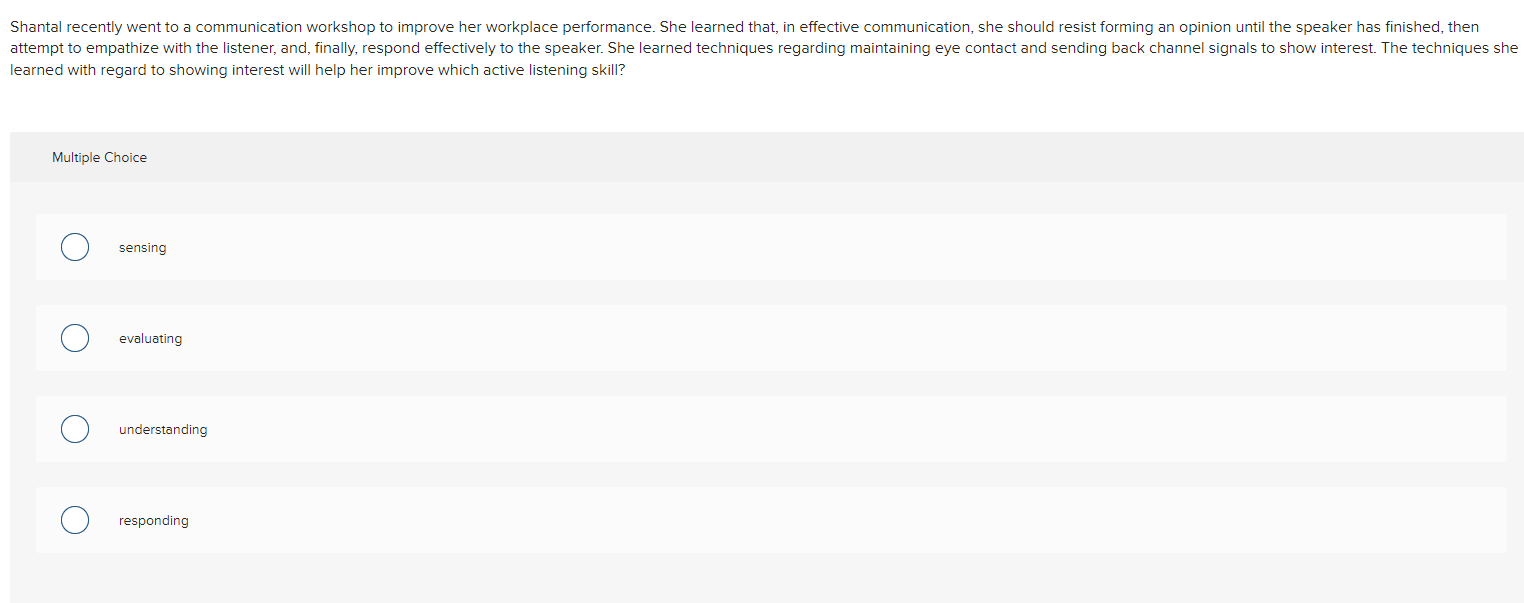
Task: Select the radio button for evaluating
Action: [x=75, y=338]
